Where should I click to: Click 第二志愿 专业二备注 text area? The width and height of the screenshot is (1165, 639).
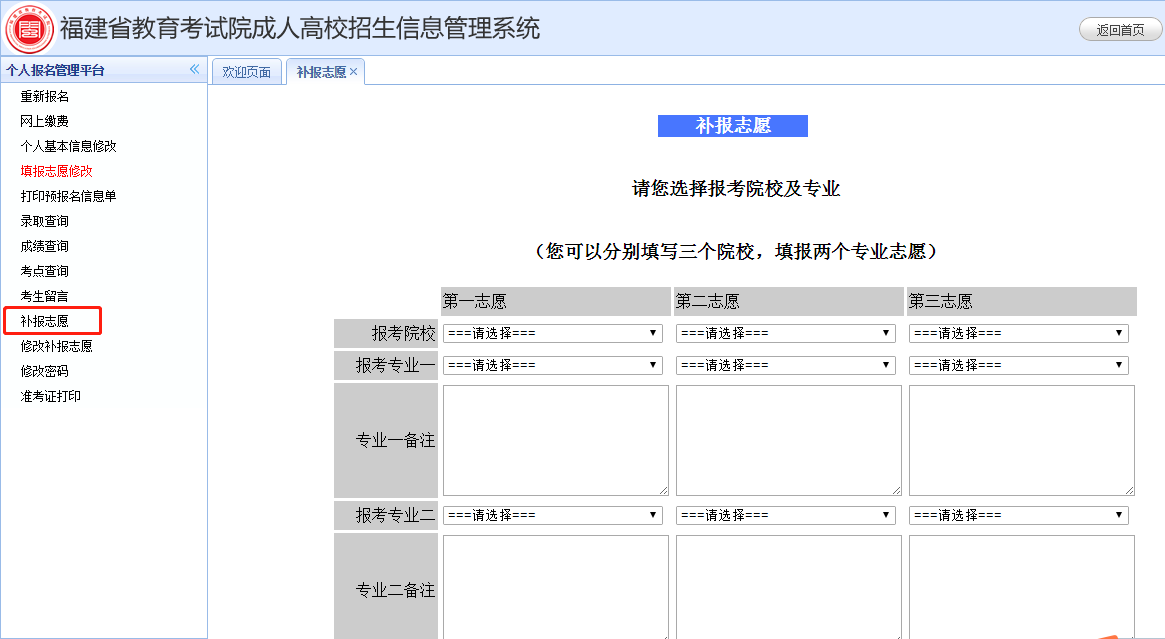(x=788, y=587)
